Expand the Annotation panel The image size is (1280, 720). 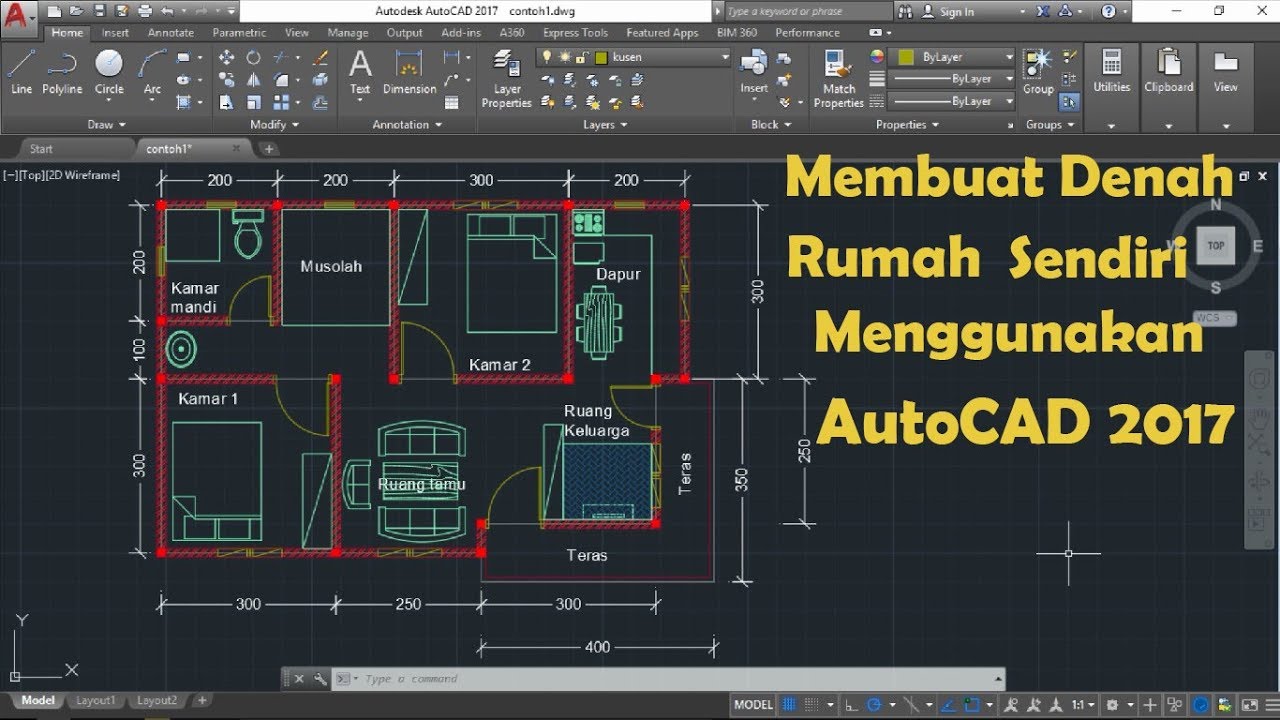tap(407, 125)
